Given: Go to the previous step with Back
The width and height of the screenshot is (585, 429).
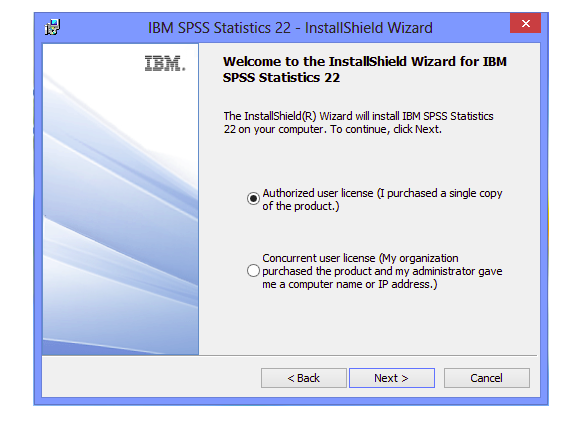Looking at the screenshot, I should [x=304, y=378].
